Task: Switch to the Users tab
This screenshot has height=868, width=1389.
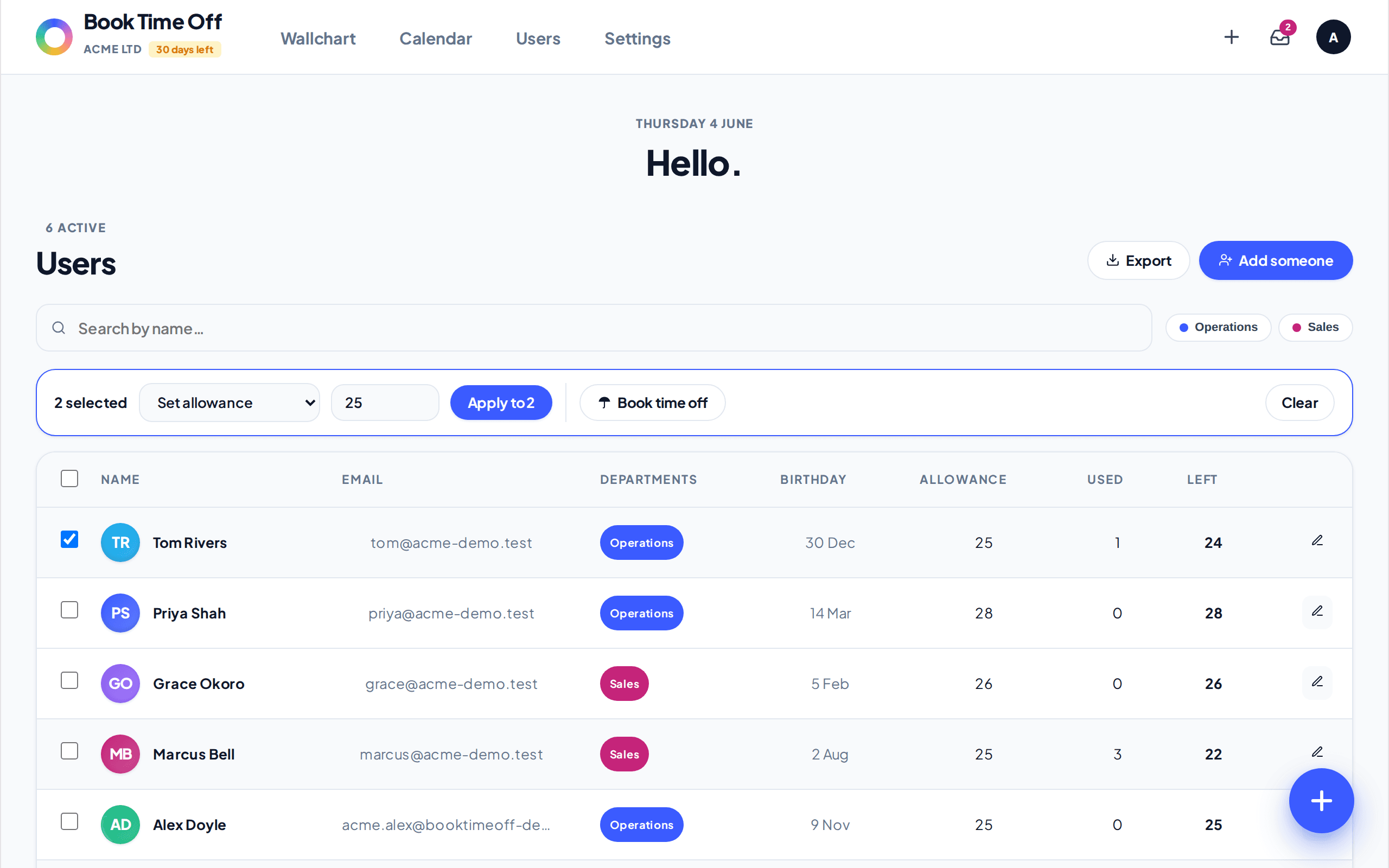Action: coord(538,39)
